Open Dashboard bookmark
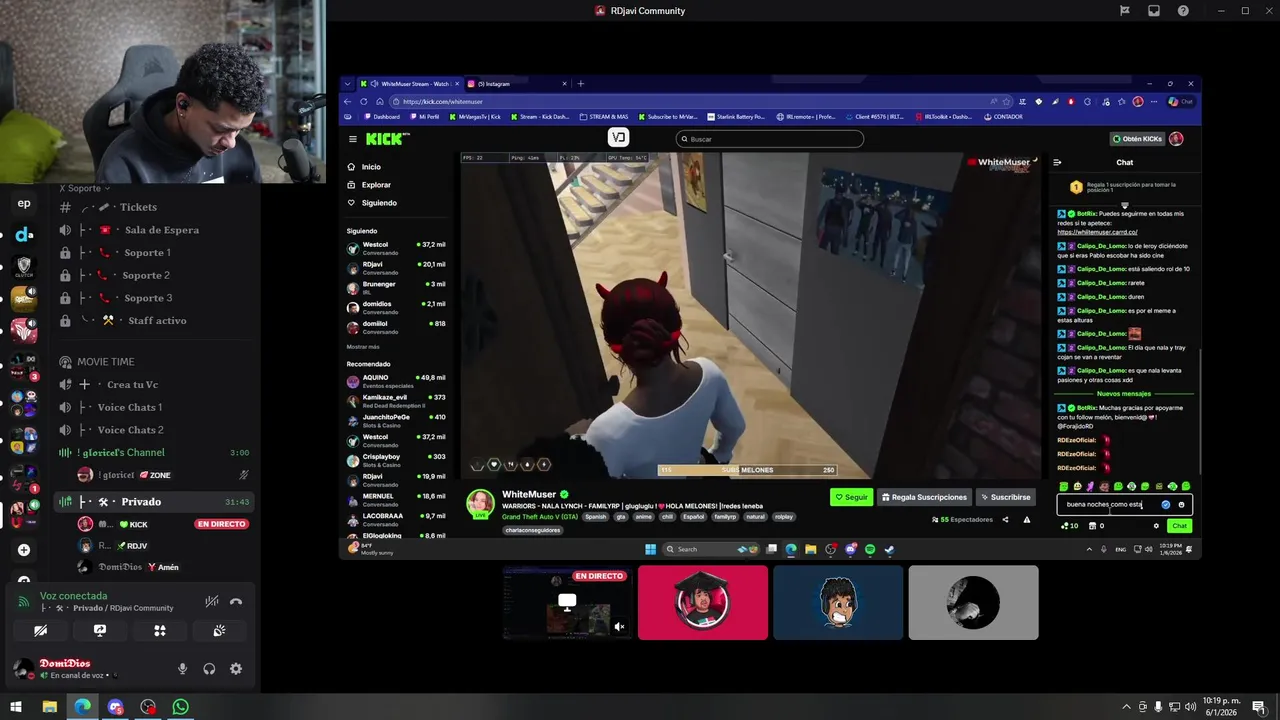The width and height of the screenshot is (1280, 720). pos(382,117)
